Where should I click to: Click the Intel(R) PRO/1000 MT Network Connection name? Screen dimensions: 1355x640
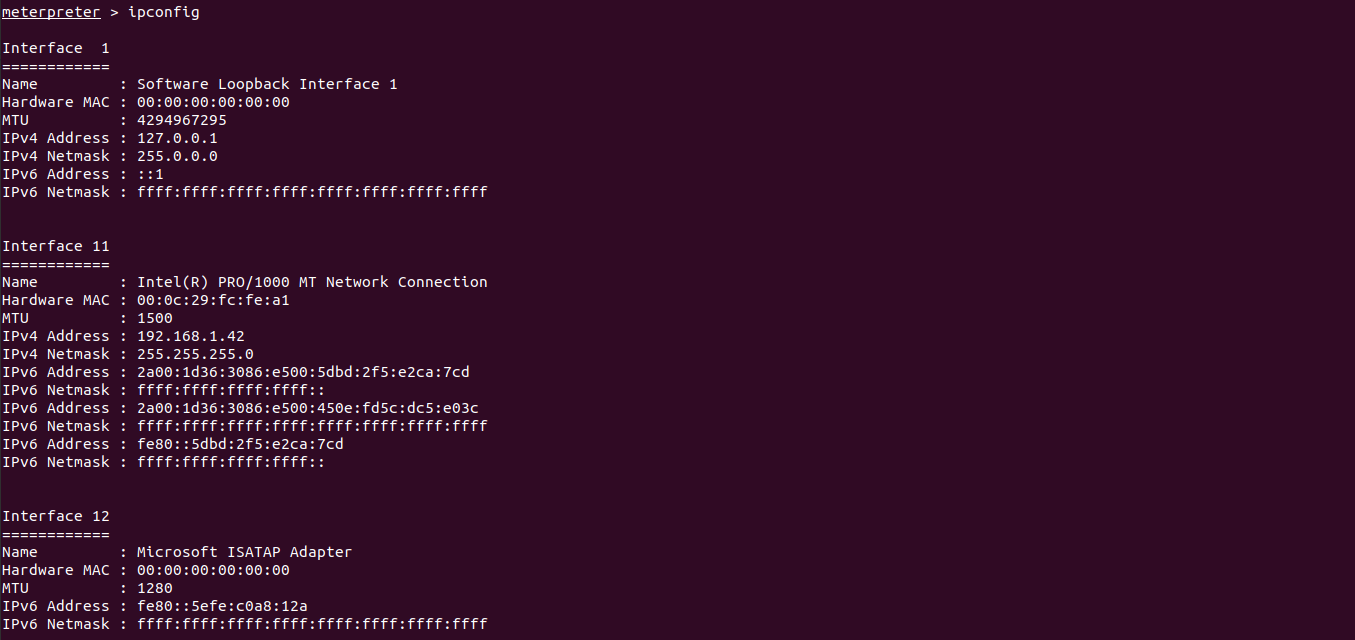pos(312,282)
